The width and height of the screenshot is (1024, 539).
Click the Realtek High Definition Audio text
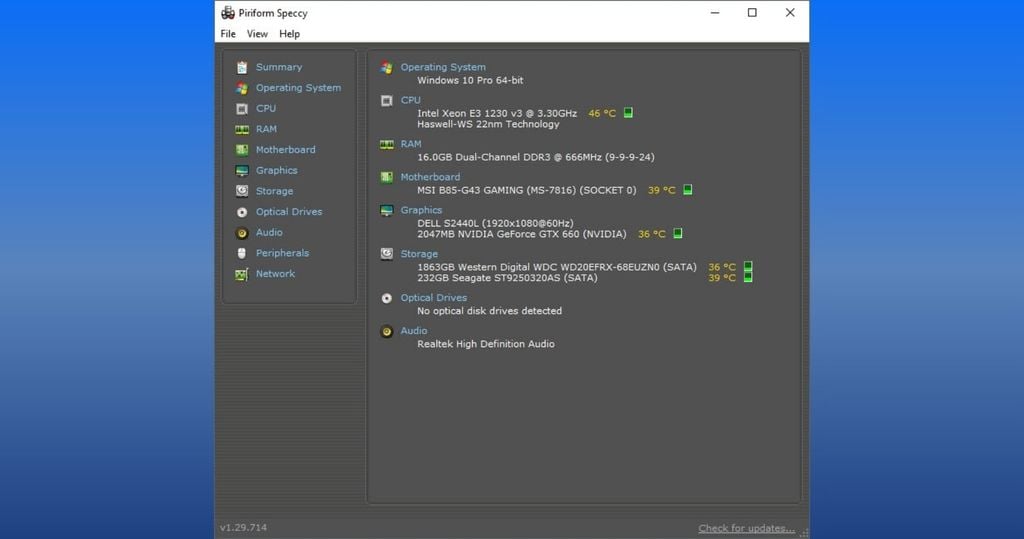click(x=486, y=344)
